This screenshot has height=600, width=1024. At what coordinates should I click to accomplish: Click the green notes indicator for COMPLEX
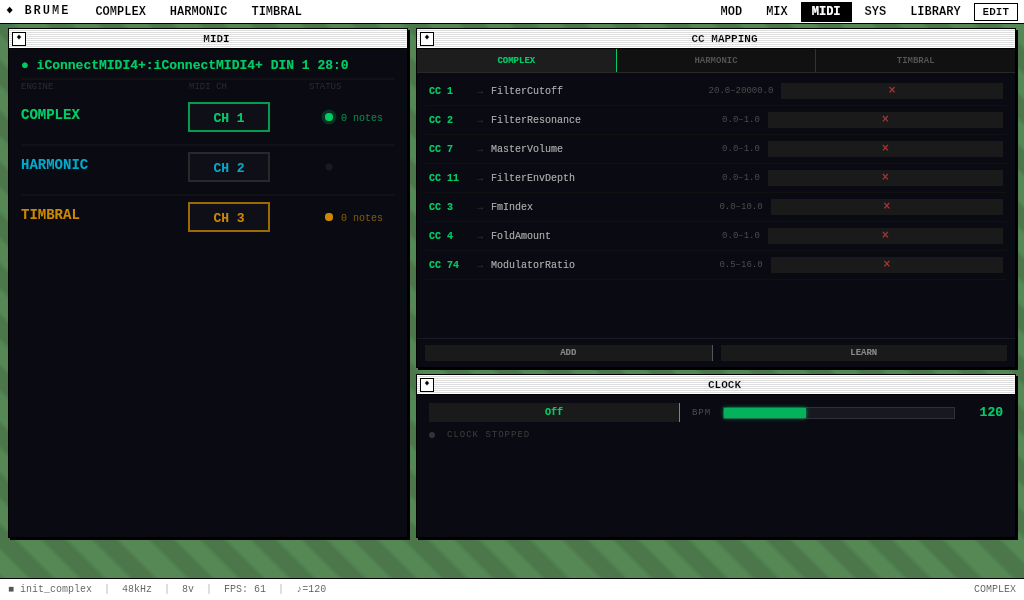click(330, 117)
